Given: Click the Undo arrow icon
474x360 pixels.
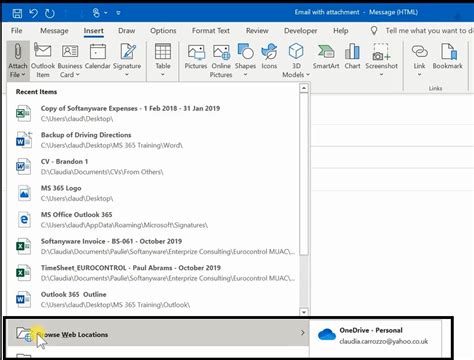Looking at the screenshot, I should tap(33, 13).
